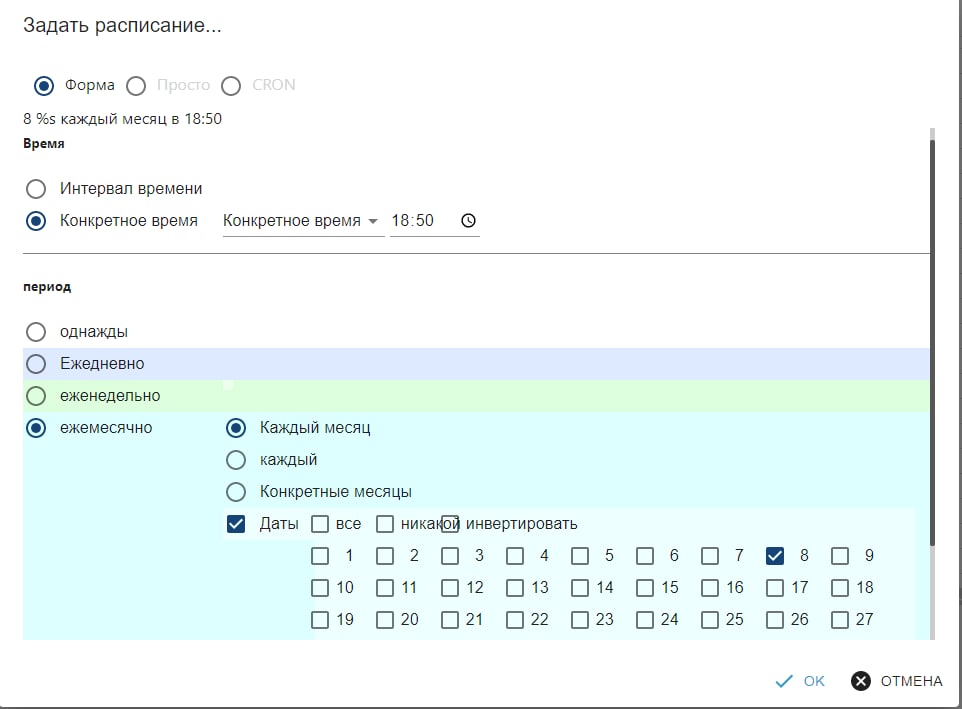Check date 20 checkbox

pyautogui.click(x=385, y=619)
